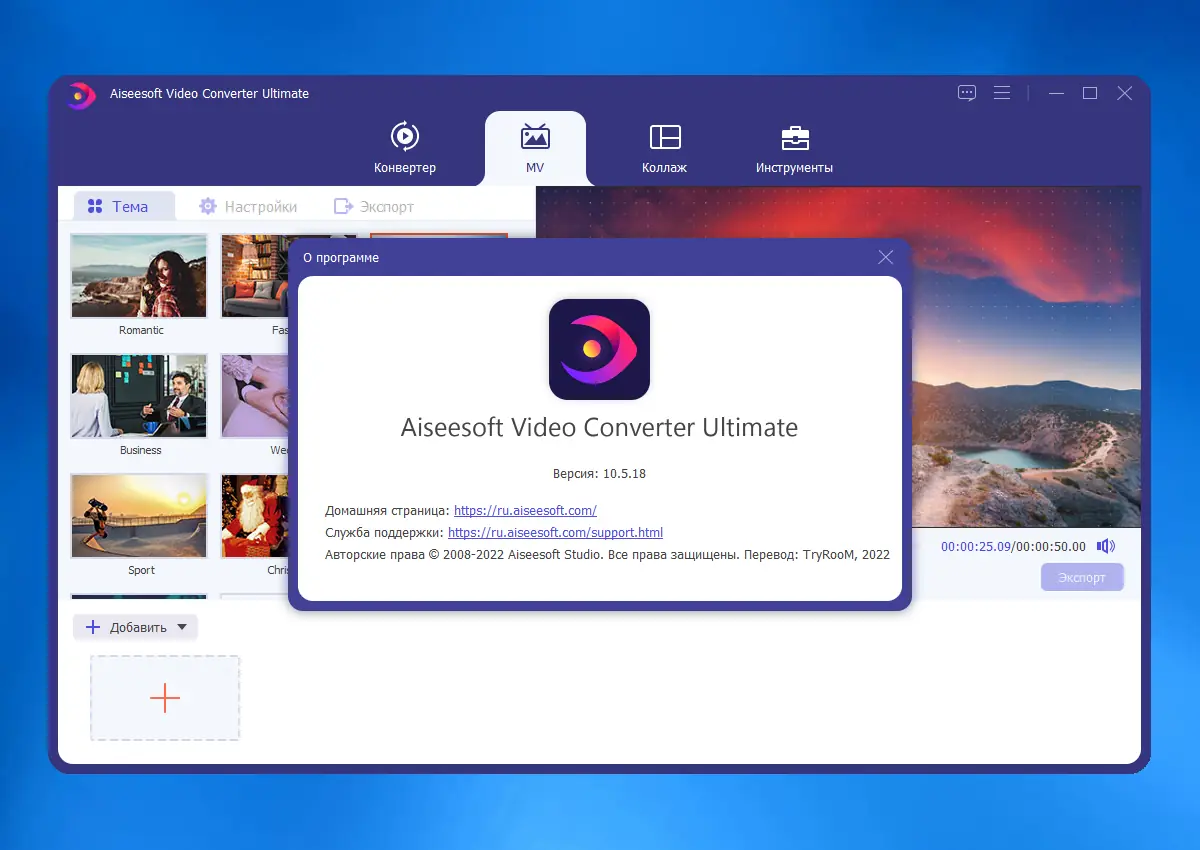Go to the Экспорт sub-tab

[x=374, y=206]
